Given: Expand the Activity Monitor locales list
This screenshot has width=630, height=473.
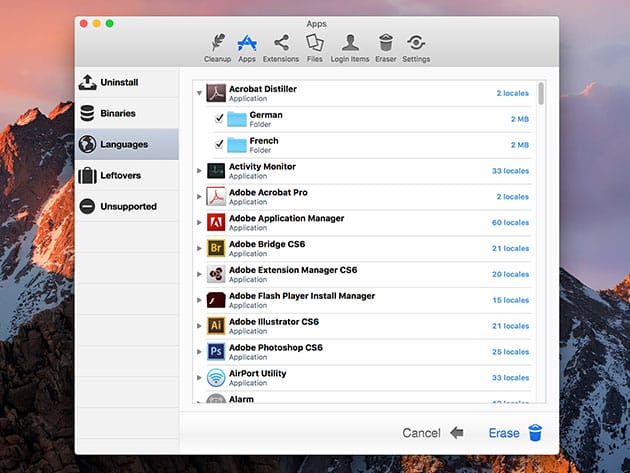Looking at the screenshot, I should pyautogui.click(x=200, y=171).
